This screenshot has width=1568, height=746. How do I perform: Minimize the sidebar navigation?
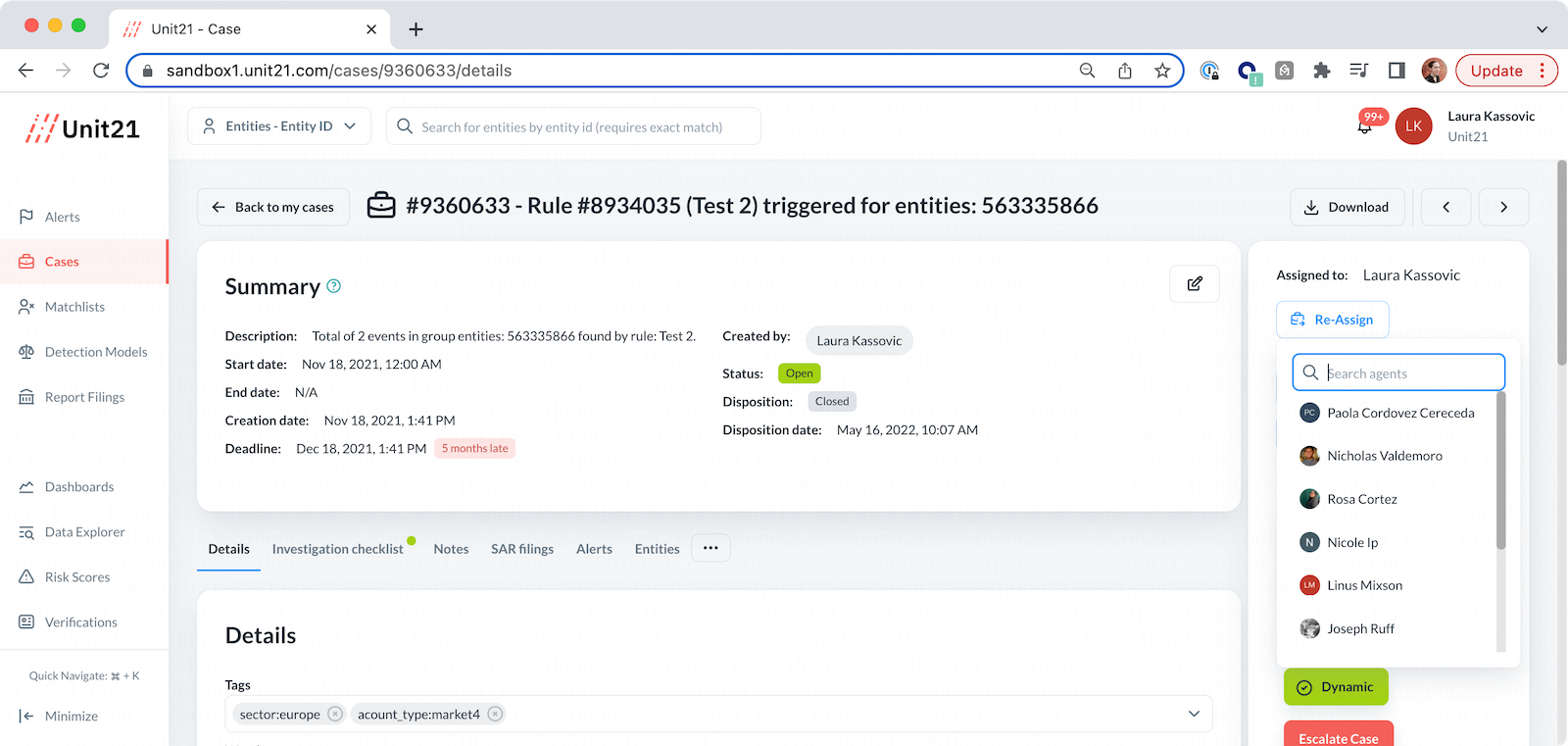59,717
